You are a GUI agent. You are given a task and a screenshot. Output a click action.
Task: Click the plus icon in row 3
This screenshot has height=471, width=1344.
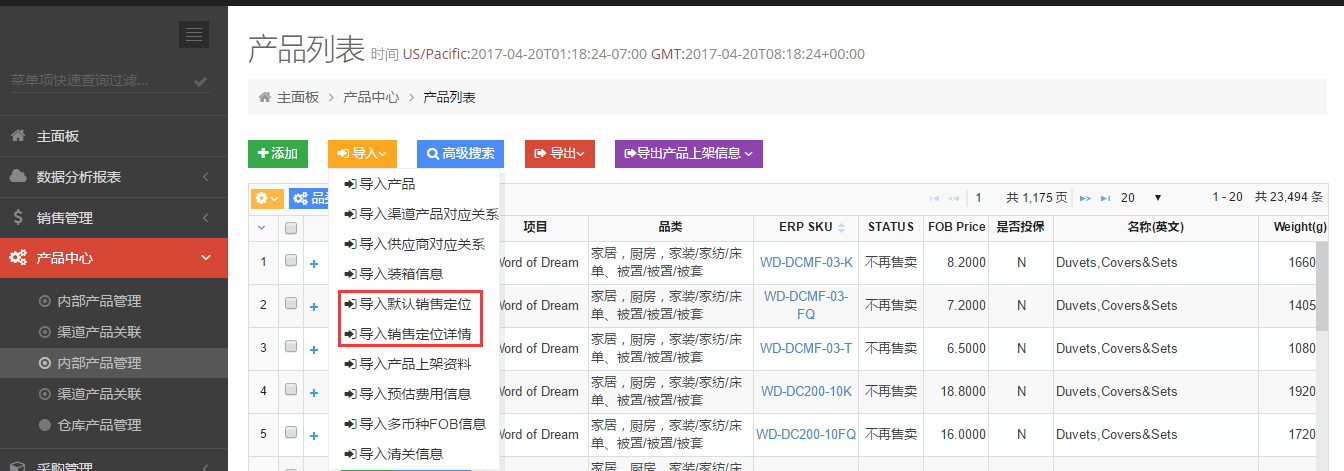(x=313, y=350)
